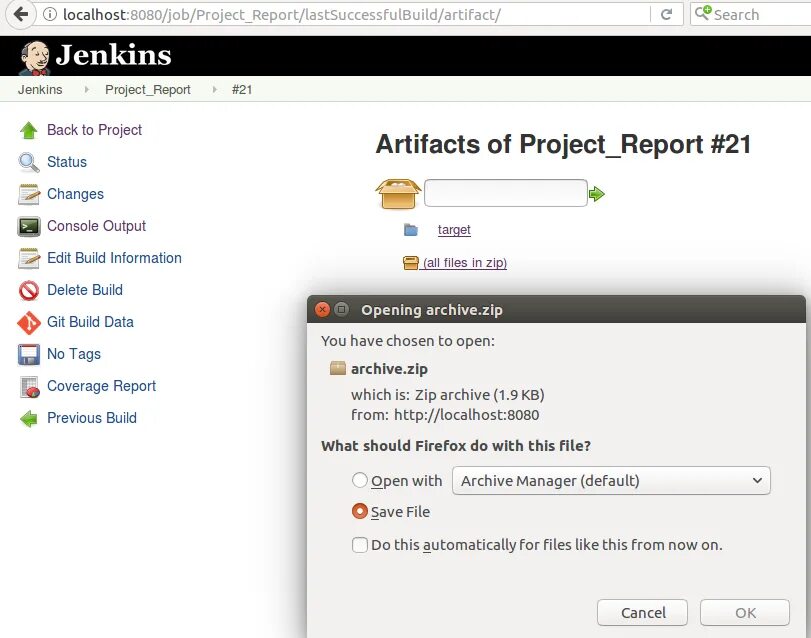This screenshot has height=638, width=811.
Task: Select the Open with radio button
Action: point(359,480)
